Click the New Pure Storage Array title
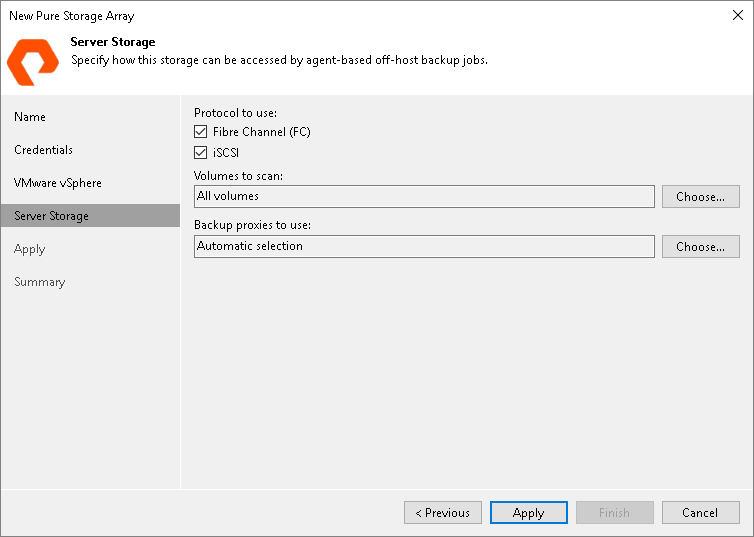Screen dimensions: 754x537 pos(72,16)
